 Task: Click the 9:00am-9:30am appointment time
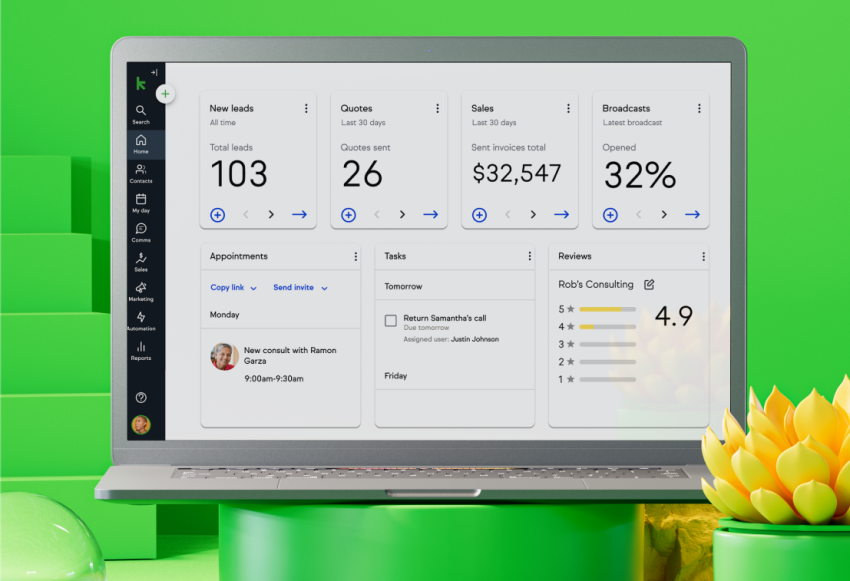click(274, 379)
